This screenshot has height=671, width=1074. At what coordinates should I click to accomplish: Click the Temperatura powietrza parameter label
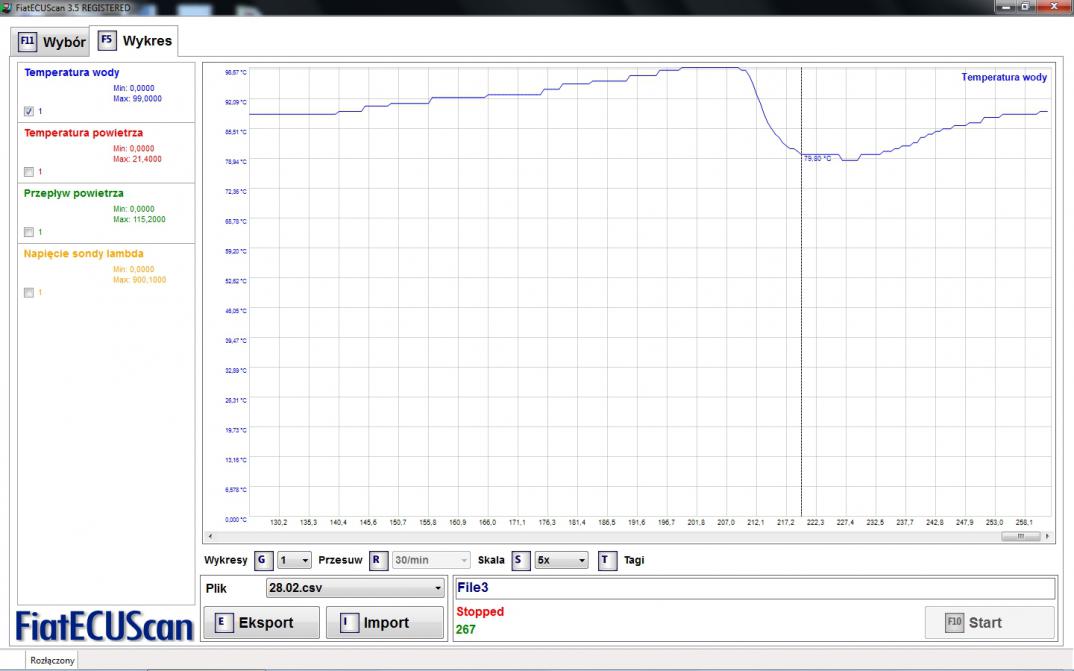[x=84, y=133]
